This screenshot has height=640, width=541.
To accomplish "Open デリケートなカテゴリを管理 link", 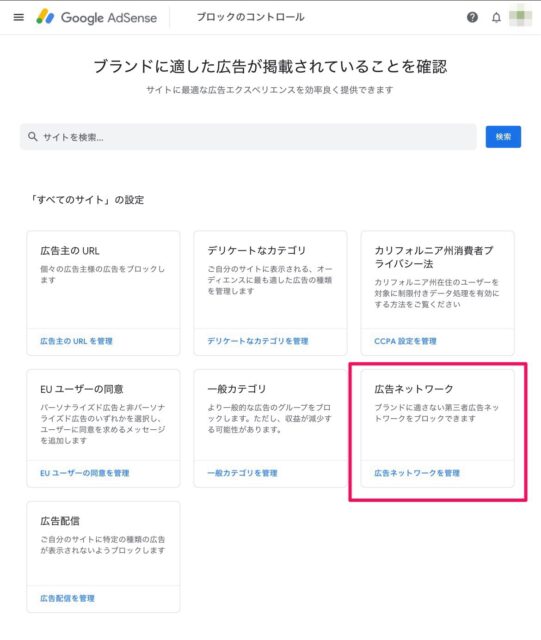I will [258, 341].
